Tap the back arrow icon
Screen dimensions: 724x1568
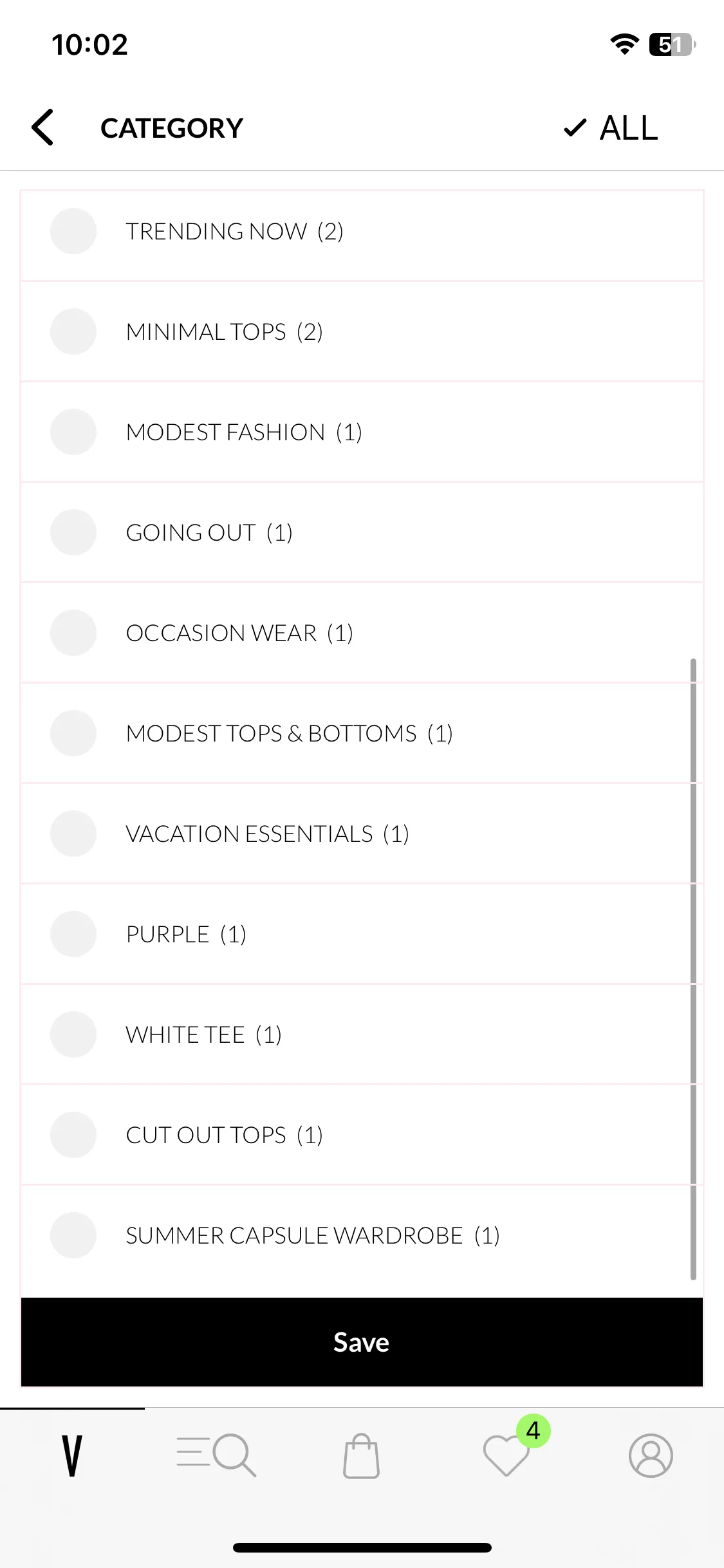[x=42, y=127]
